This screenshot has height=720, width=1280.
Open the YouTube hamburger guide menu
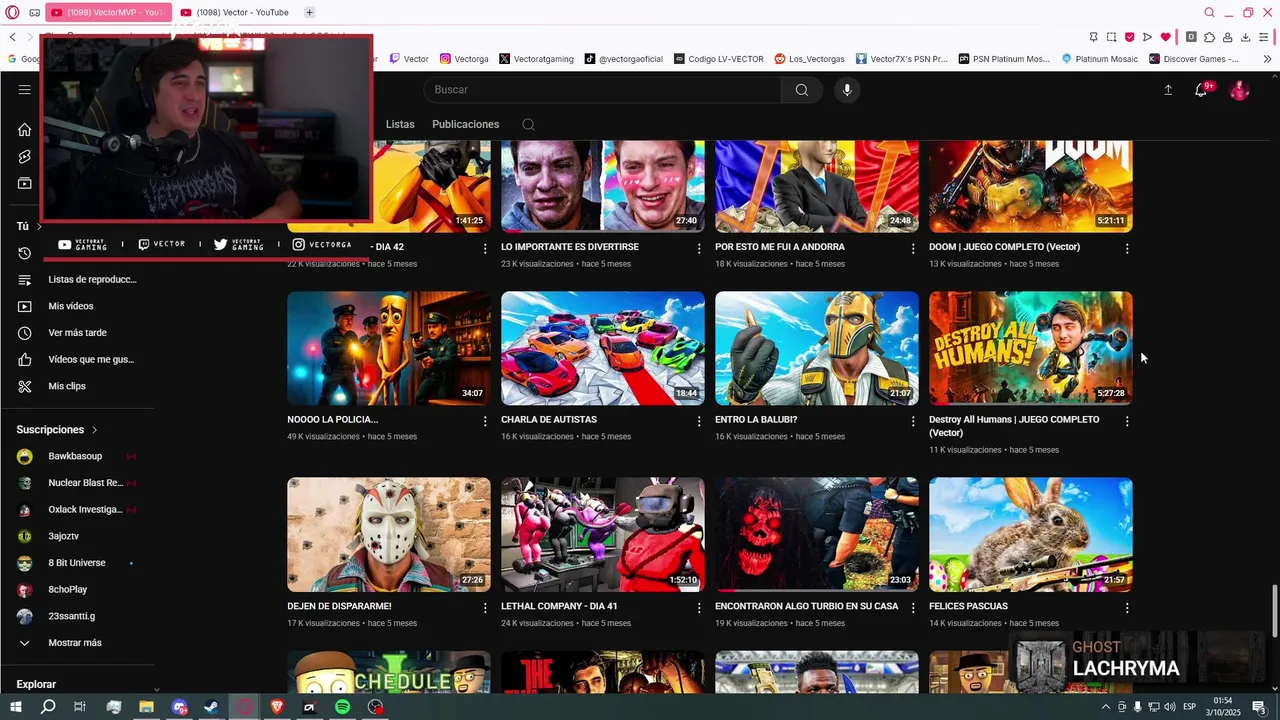coord(24,90)
